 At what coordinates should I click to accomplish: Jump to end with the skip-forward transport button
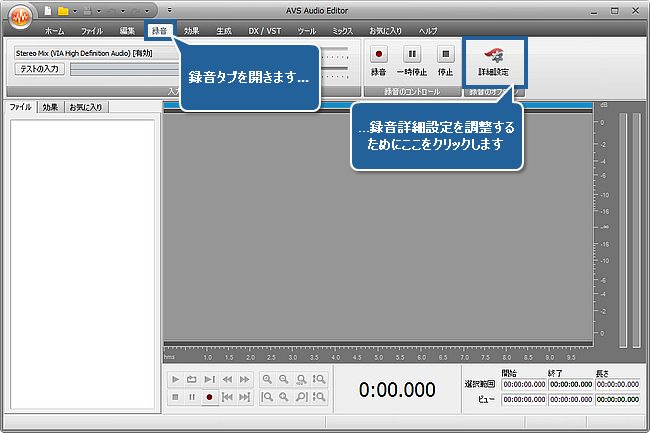point(245,397)
